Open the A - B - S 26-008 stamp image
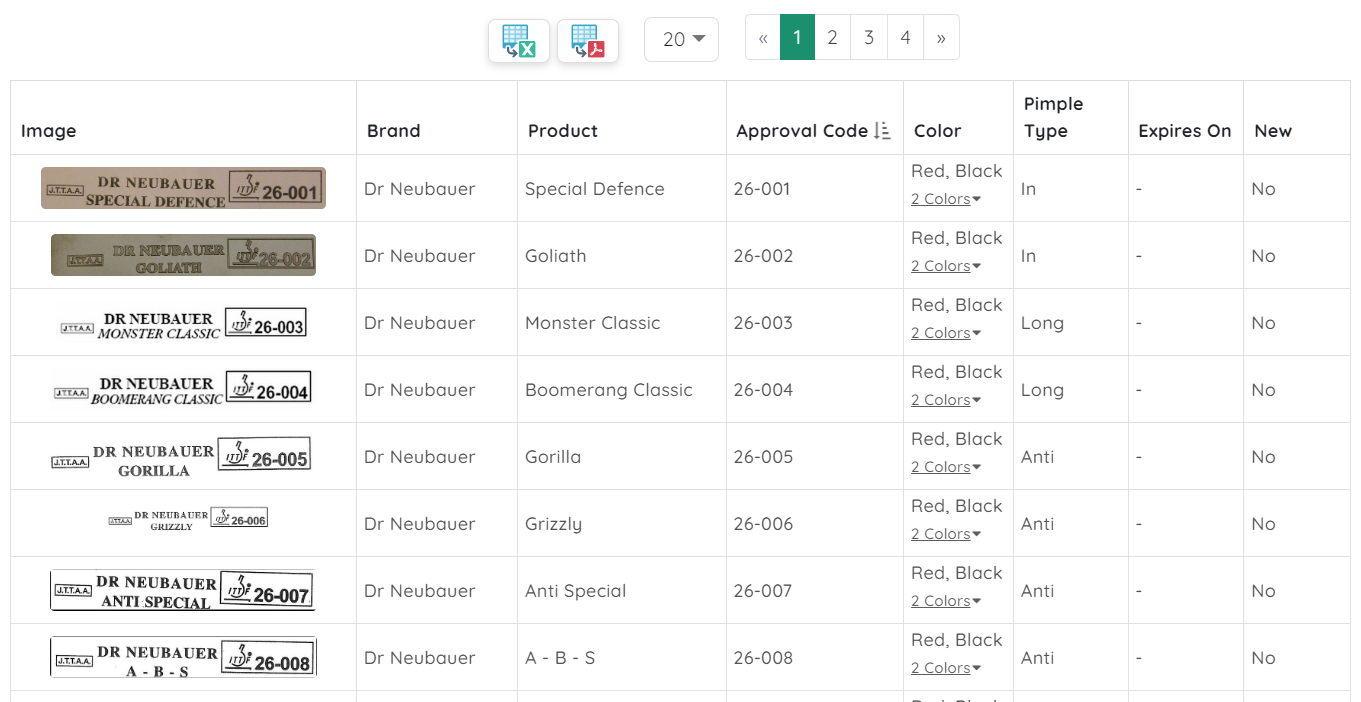This screenshot has width=1361, height=702. (183, 657)
